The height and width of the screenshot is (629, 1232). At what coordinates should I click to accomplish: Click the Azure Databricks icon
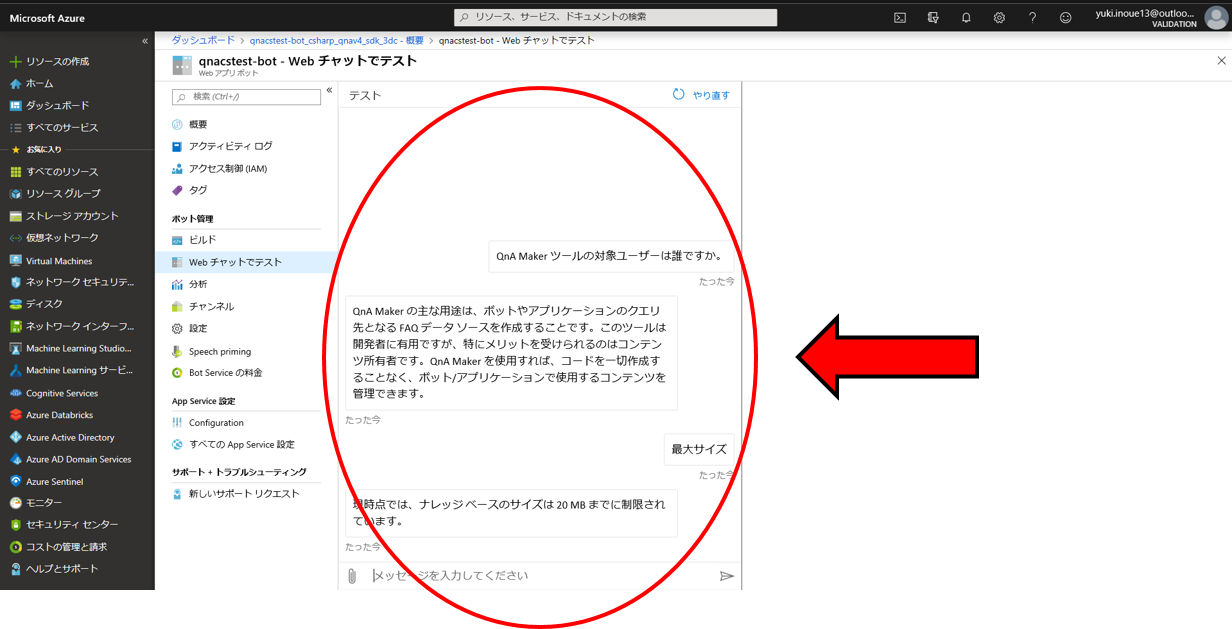tap(15, 415)
